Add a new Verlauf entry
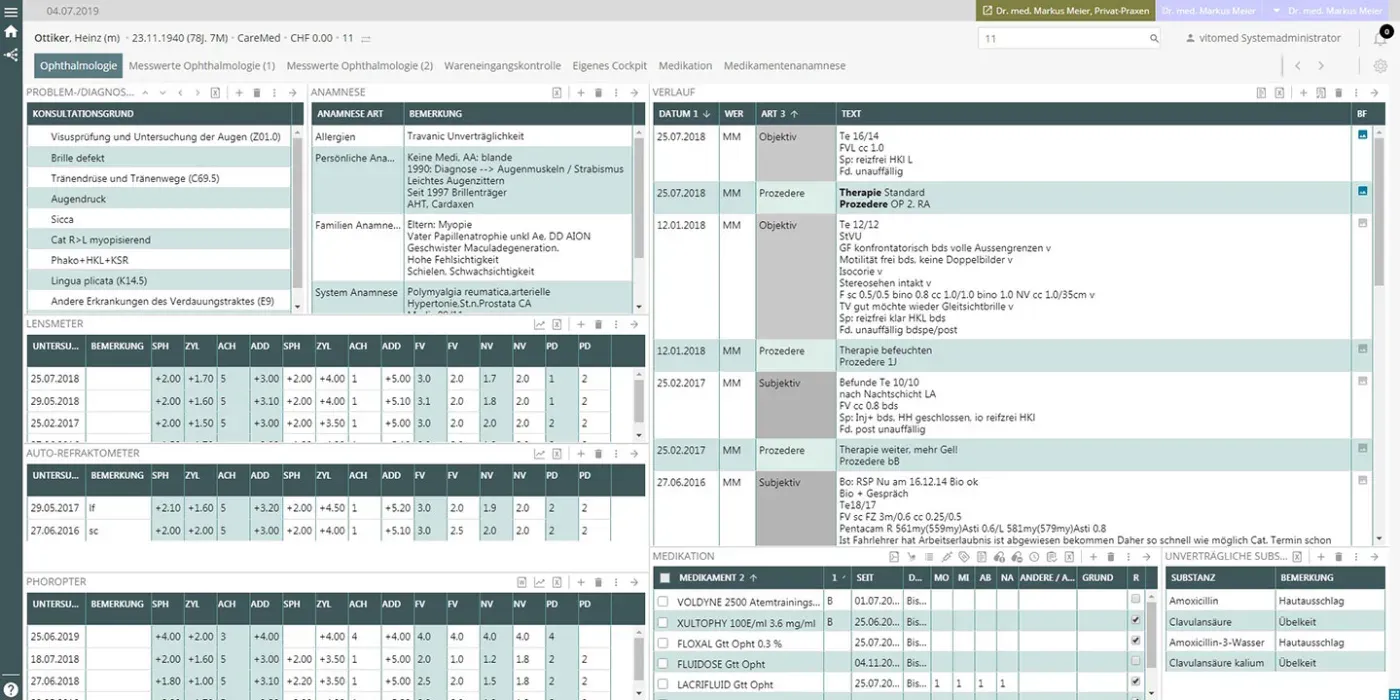 point(1303,92)
